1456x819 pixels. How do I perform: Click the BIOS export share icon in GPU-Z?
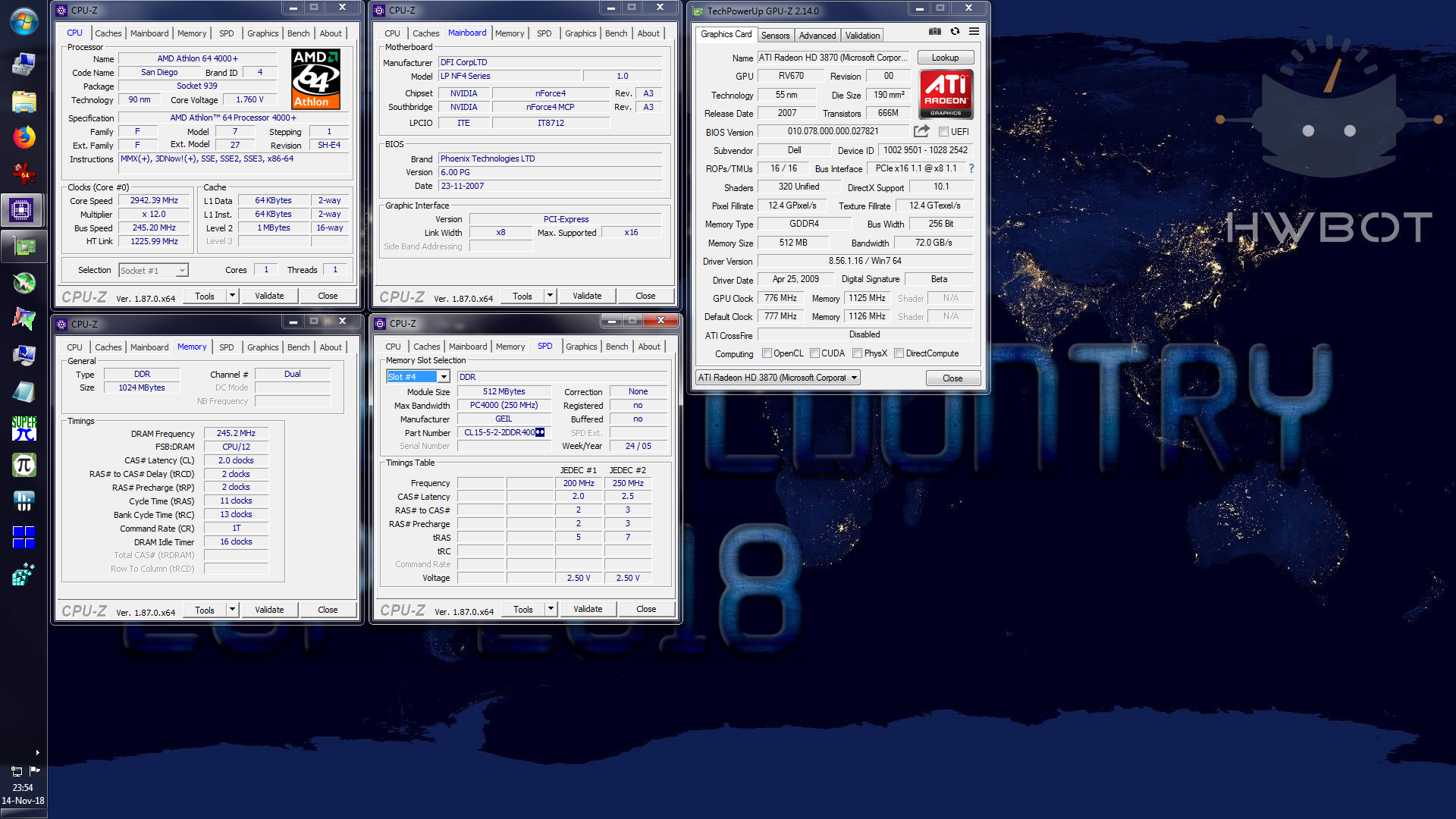click(x=921, y=131)
